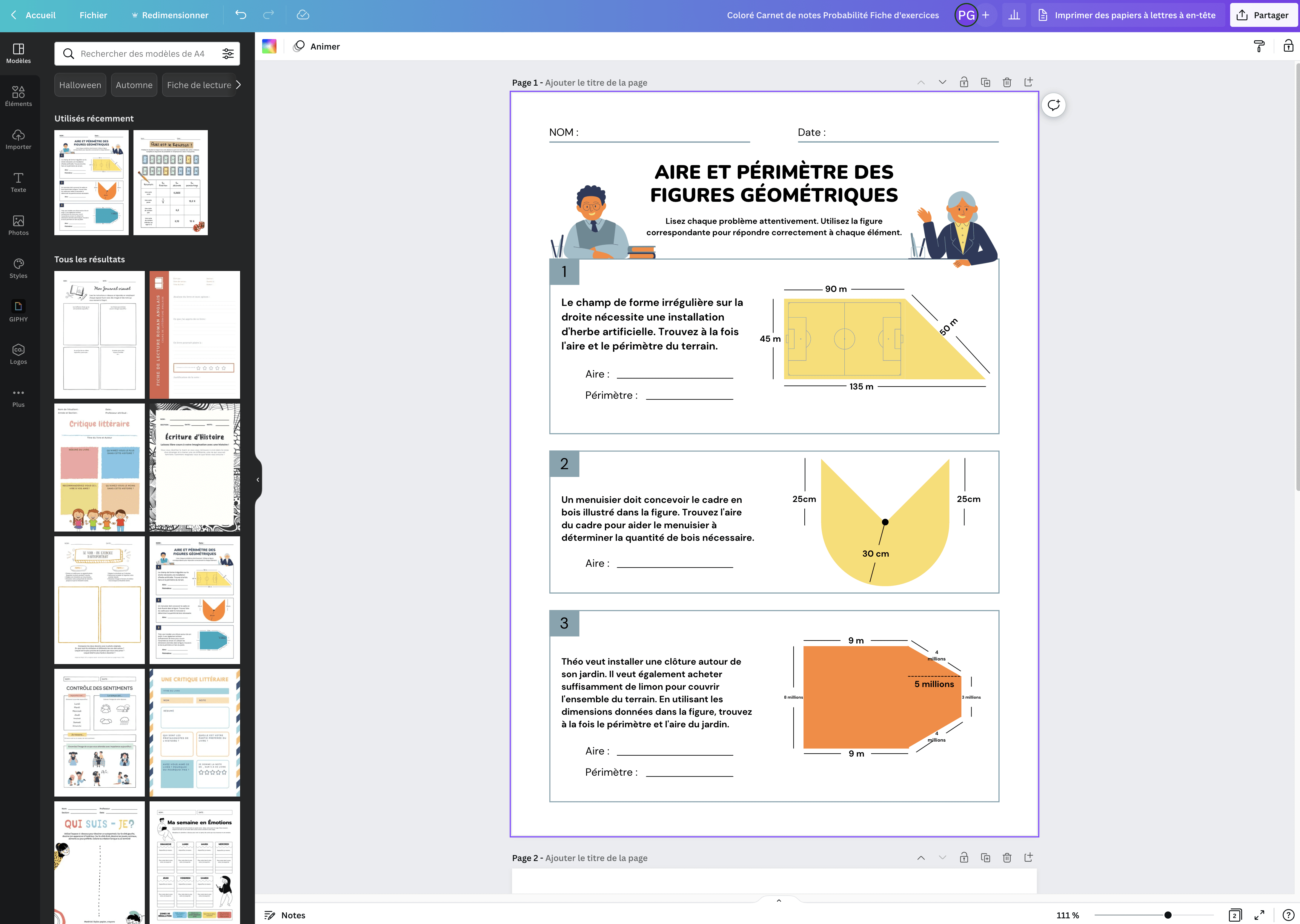
Task: Click the duplicate page icon for Page 1
Action: click(x=985, y=82)
